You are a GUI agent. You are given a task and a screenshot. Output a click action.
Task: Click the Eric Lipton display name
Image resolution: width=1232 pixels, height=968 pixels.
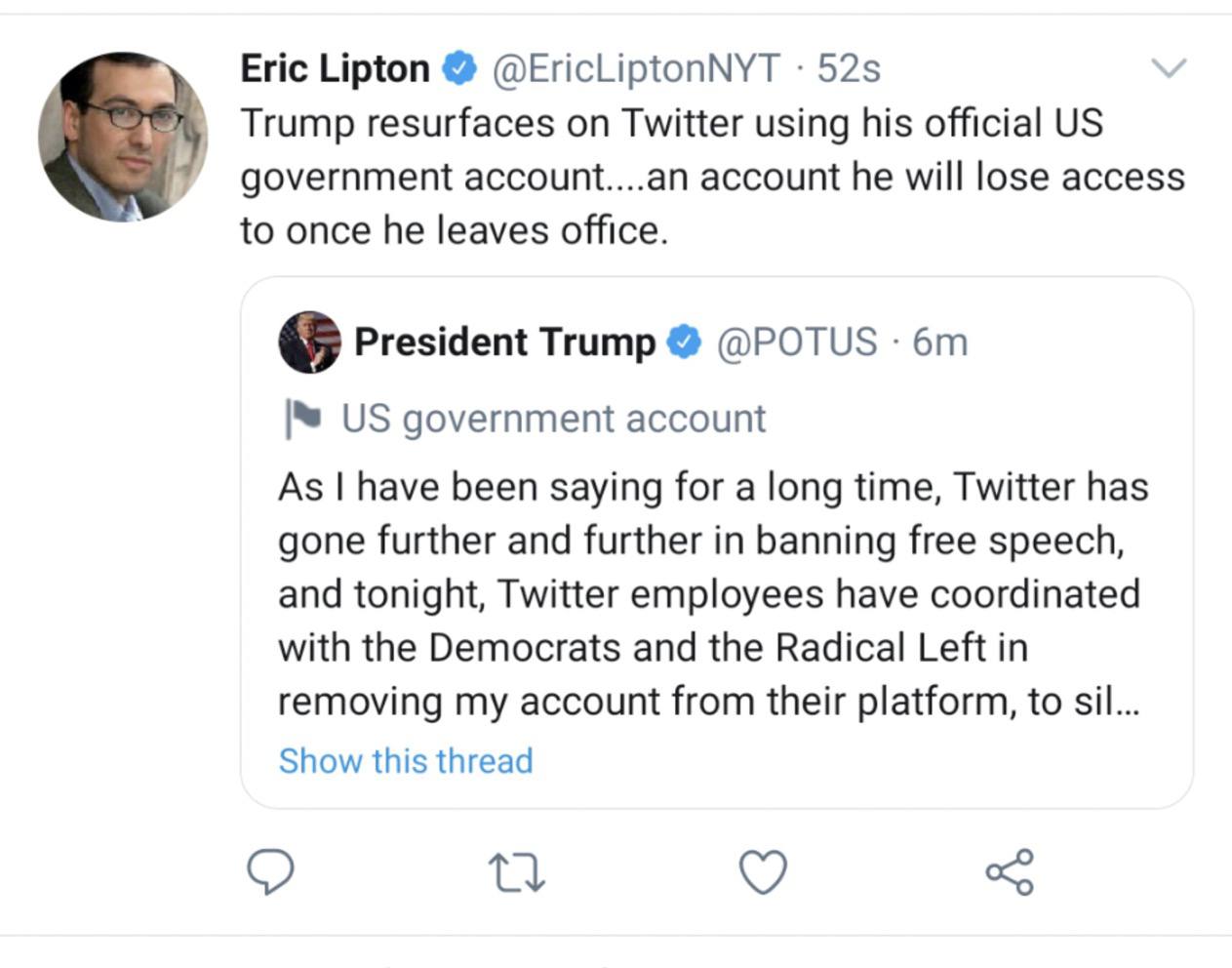coord(335,69)
